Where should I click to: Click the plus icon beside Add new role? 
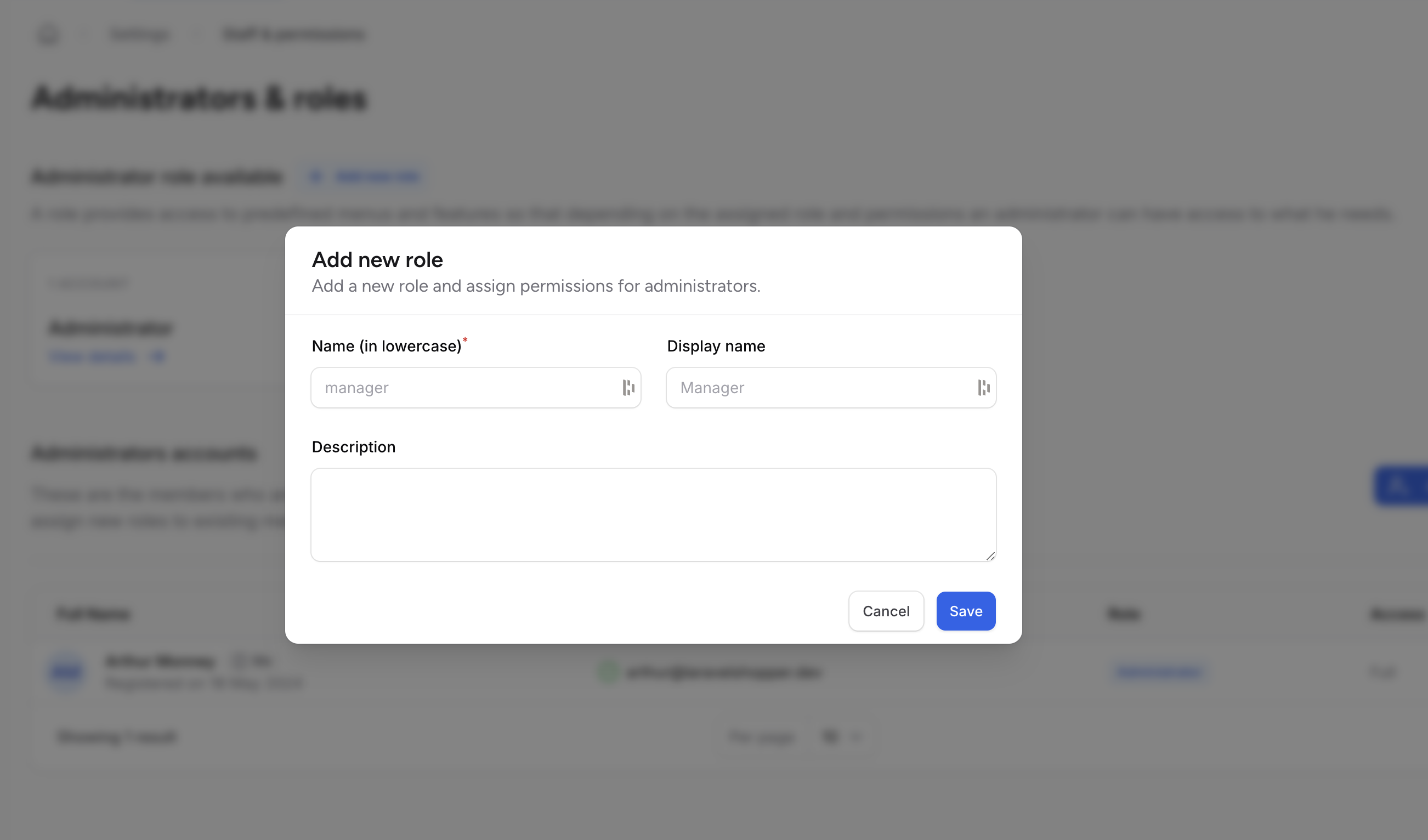316,177
